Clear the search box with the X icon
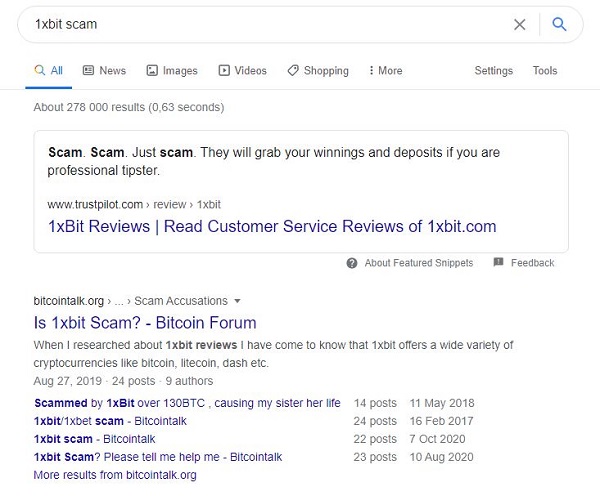 point(519,24)
